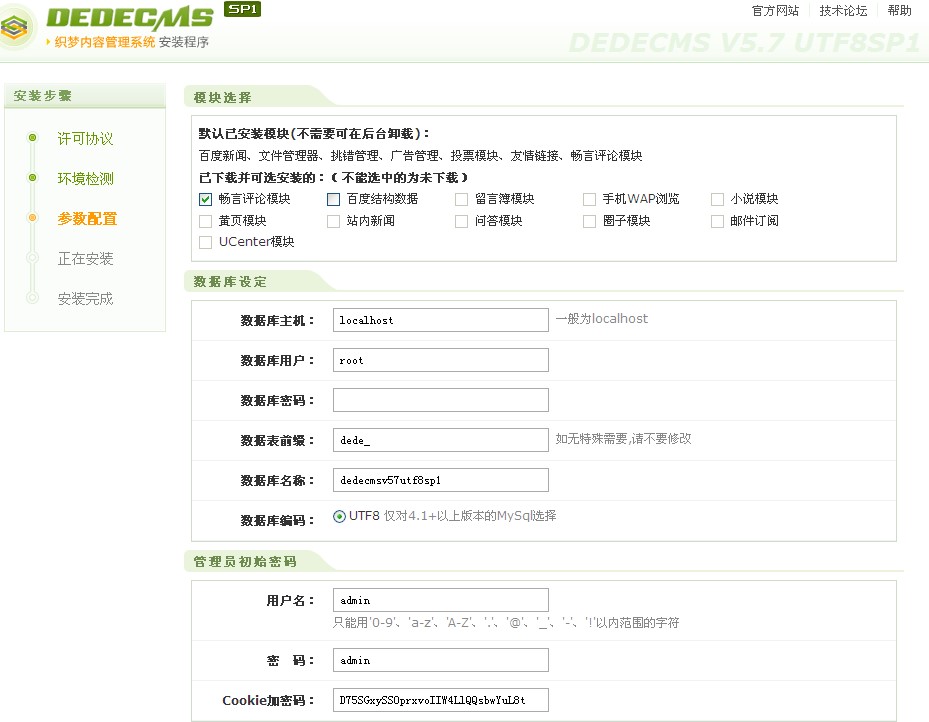Click the DEDECMS logo icon
This screenshot has width=929, height=722.
click(x=15, y=27)
